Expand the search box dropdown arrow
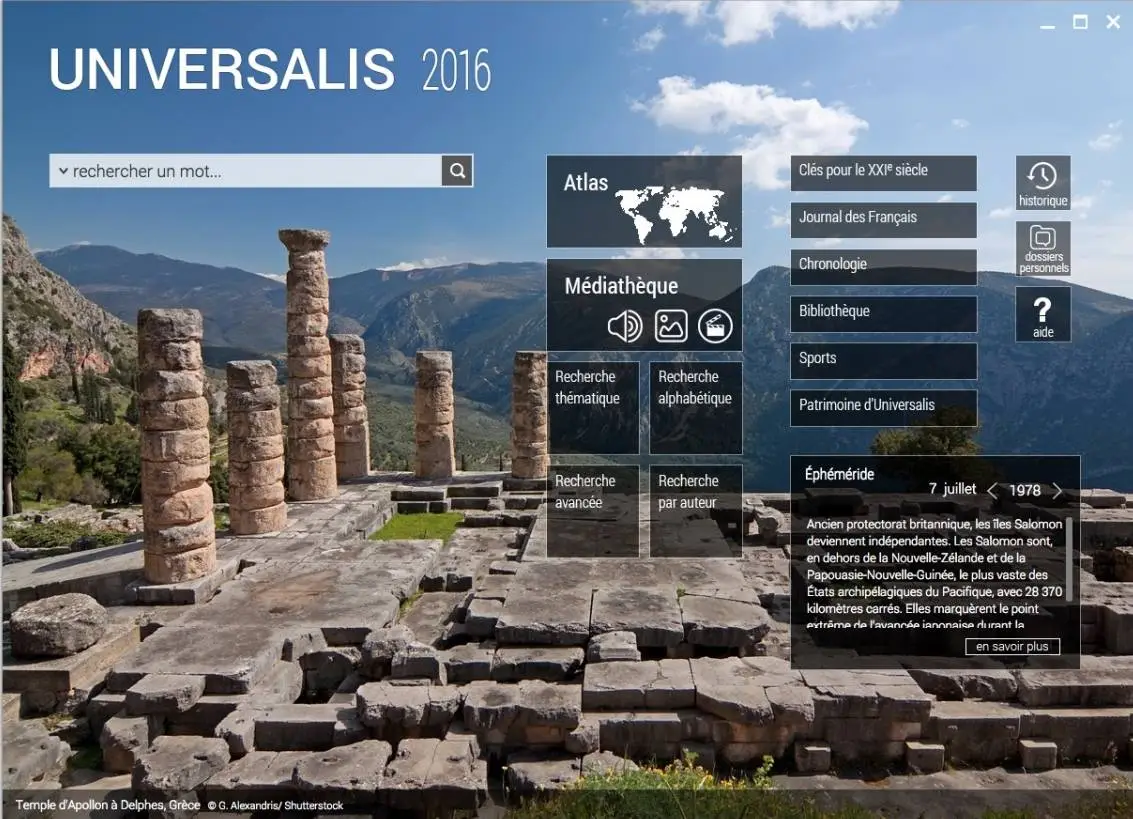The height and width of the screenshot is (819, 1133). [x=63, y=171]
